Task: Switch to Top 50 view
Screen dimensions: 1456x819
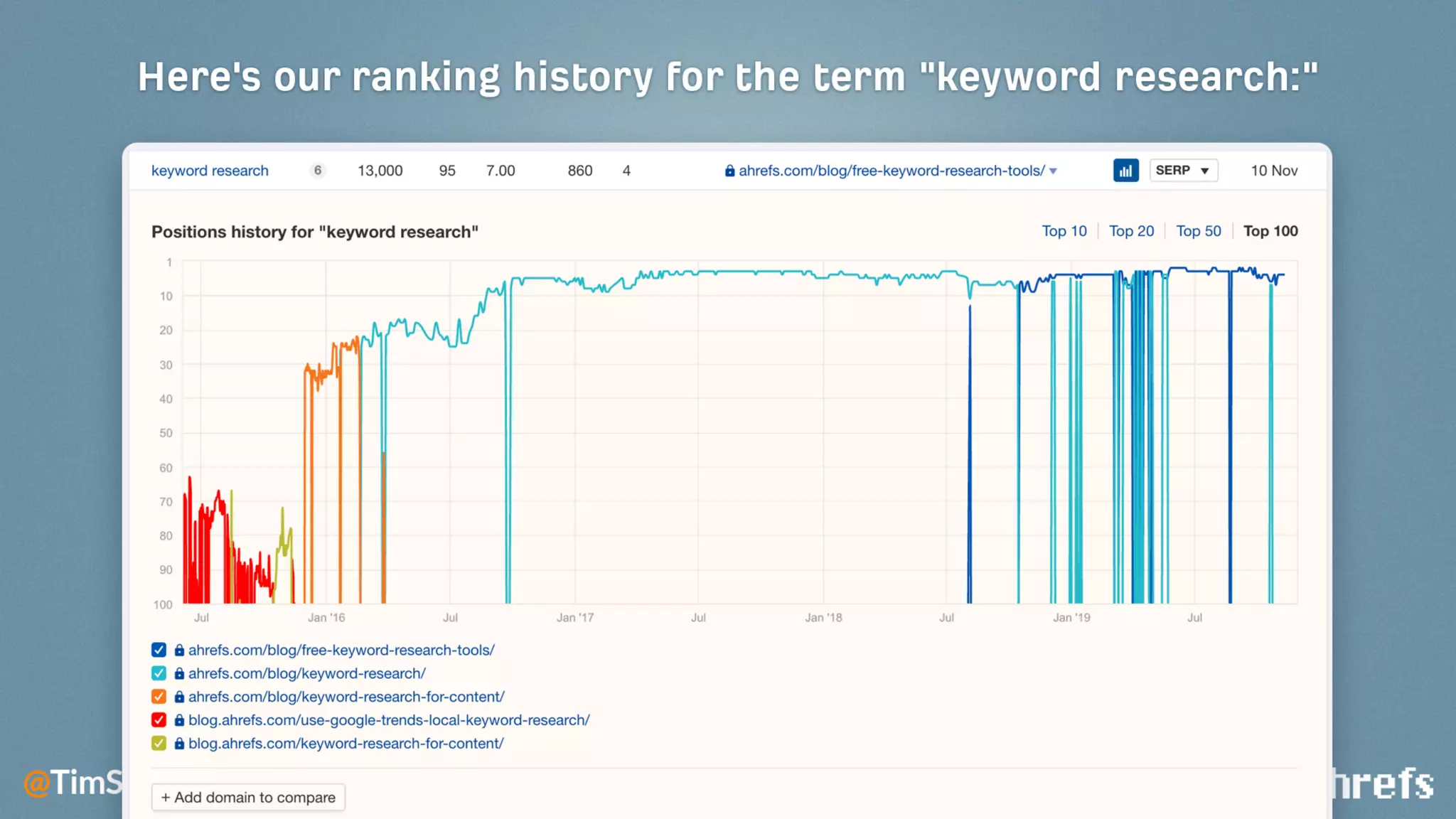Action: tap(1198, 231)
